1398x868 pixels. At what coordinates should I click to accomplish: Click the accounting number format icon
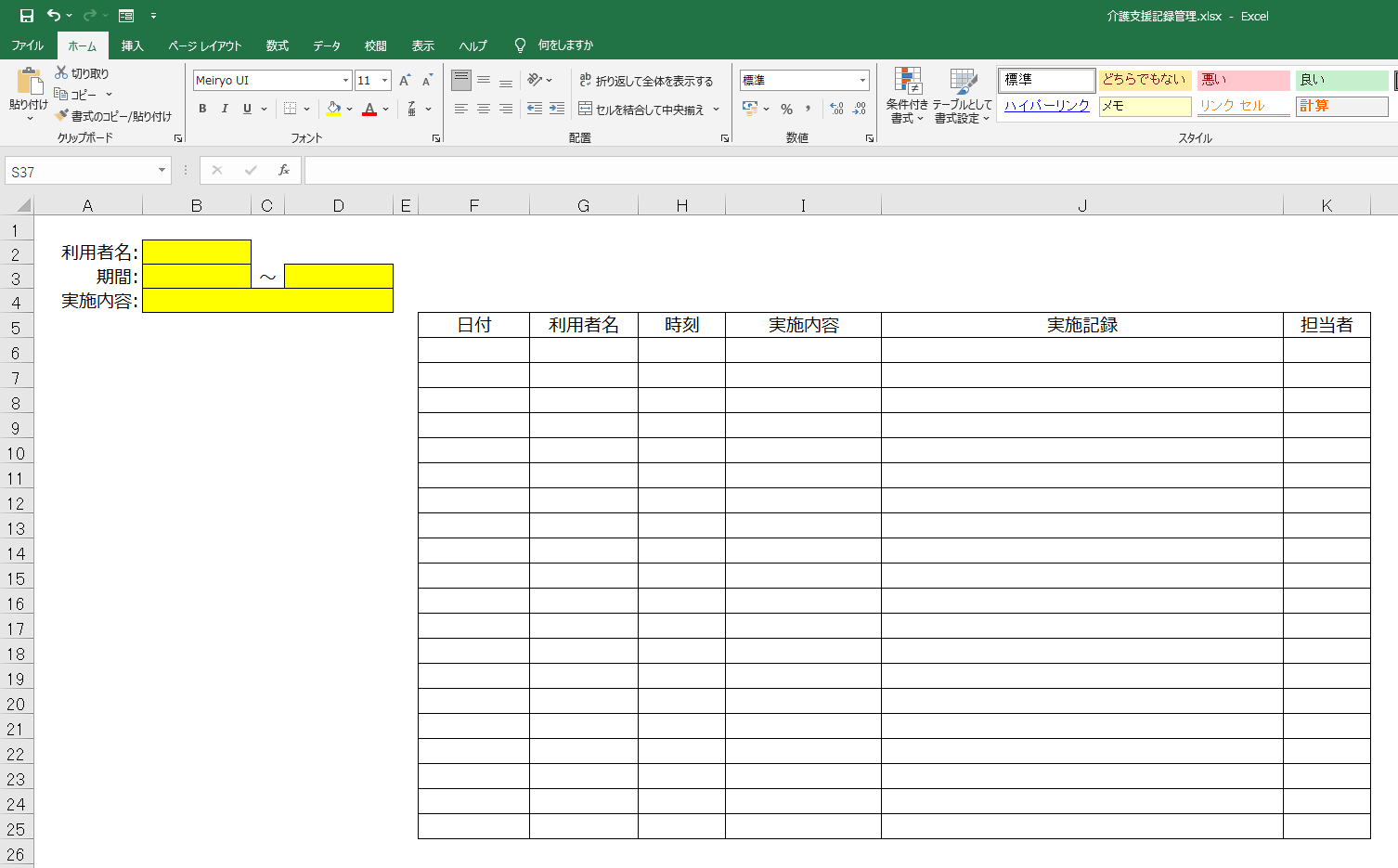750,109
